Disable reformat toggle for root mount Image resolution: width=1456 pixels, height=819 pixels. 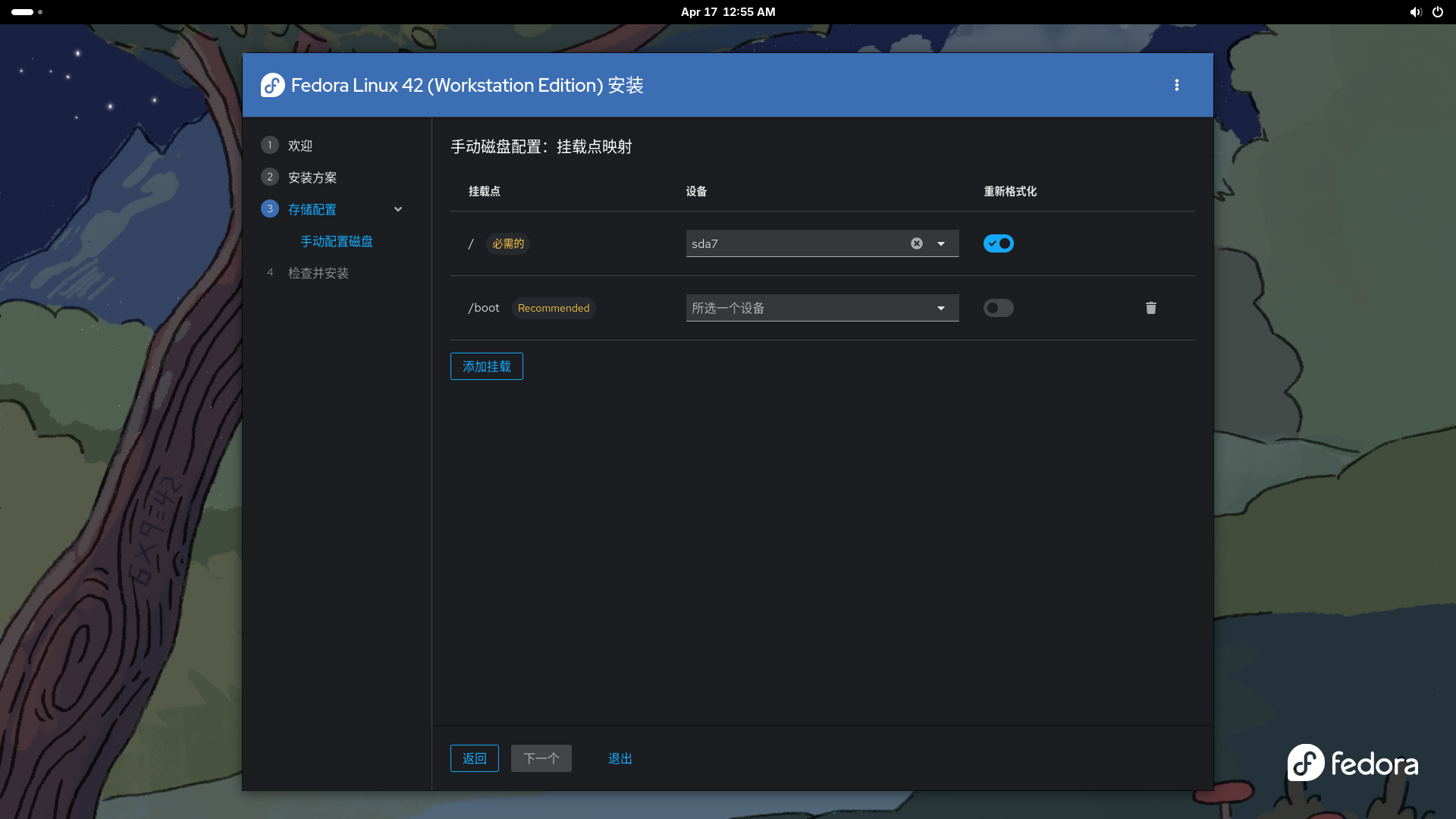pyautogui.click(x=998, y=243)
